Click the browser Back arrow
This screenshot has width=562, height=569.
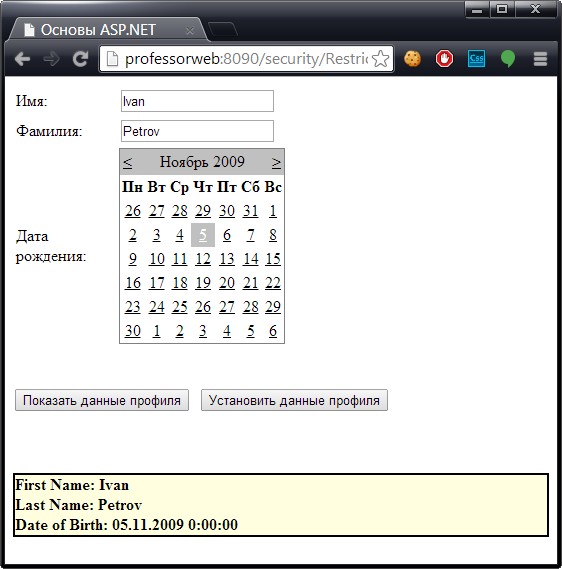tap(22, 59)
